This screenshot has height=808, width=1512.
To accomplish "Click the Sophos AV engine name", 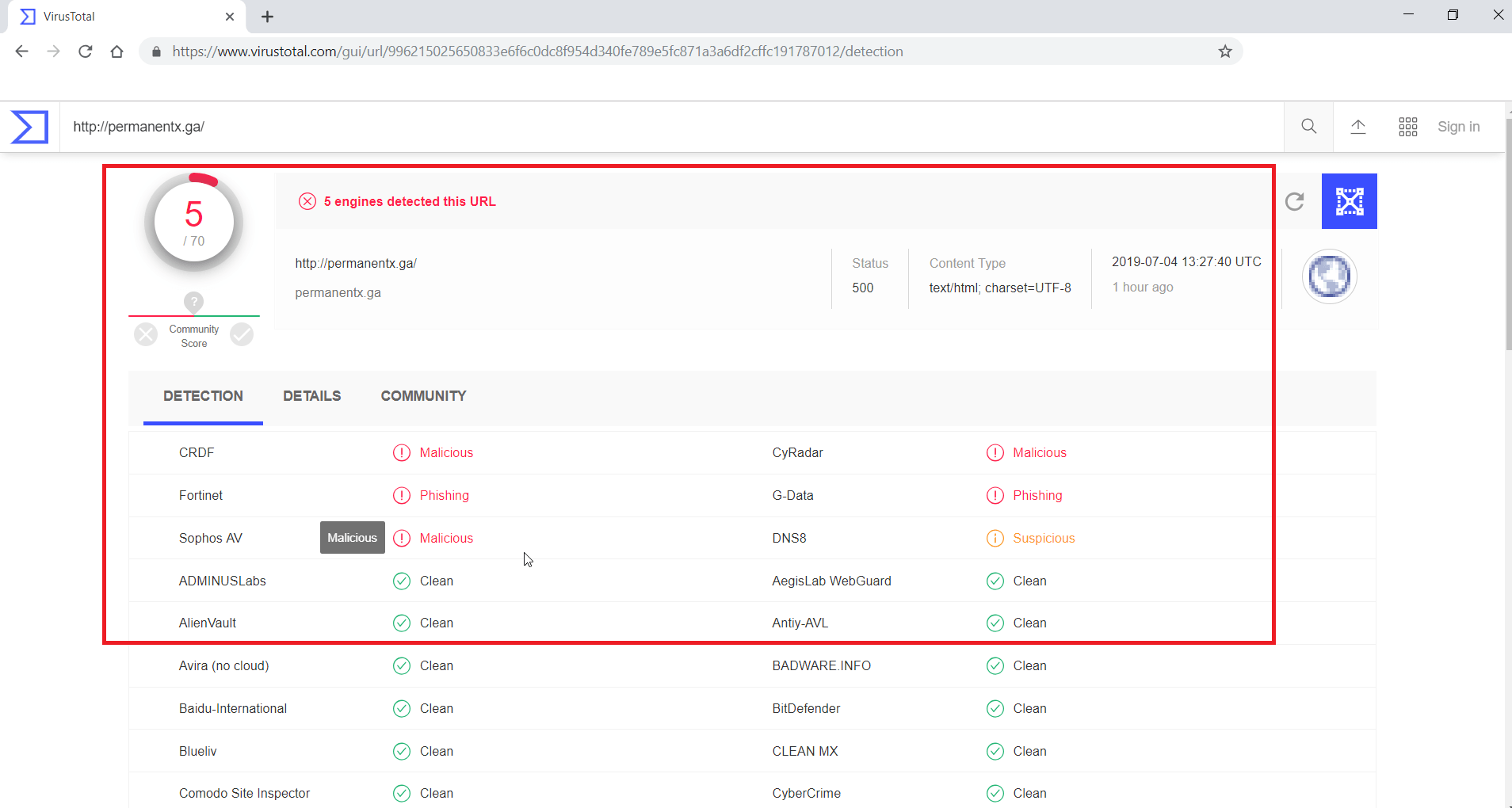I will tap(210, 538).
